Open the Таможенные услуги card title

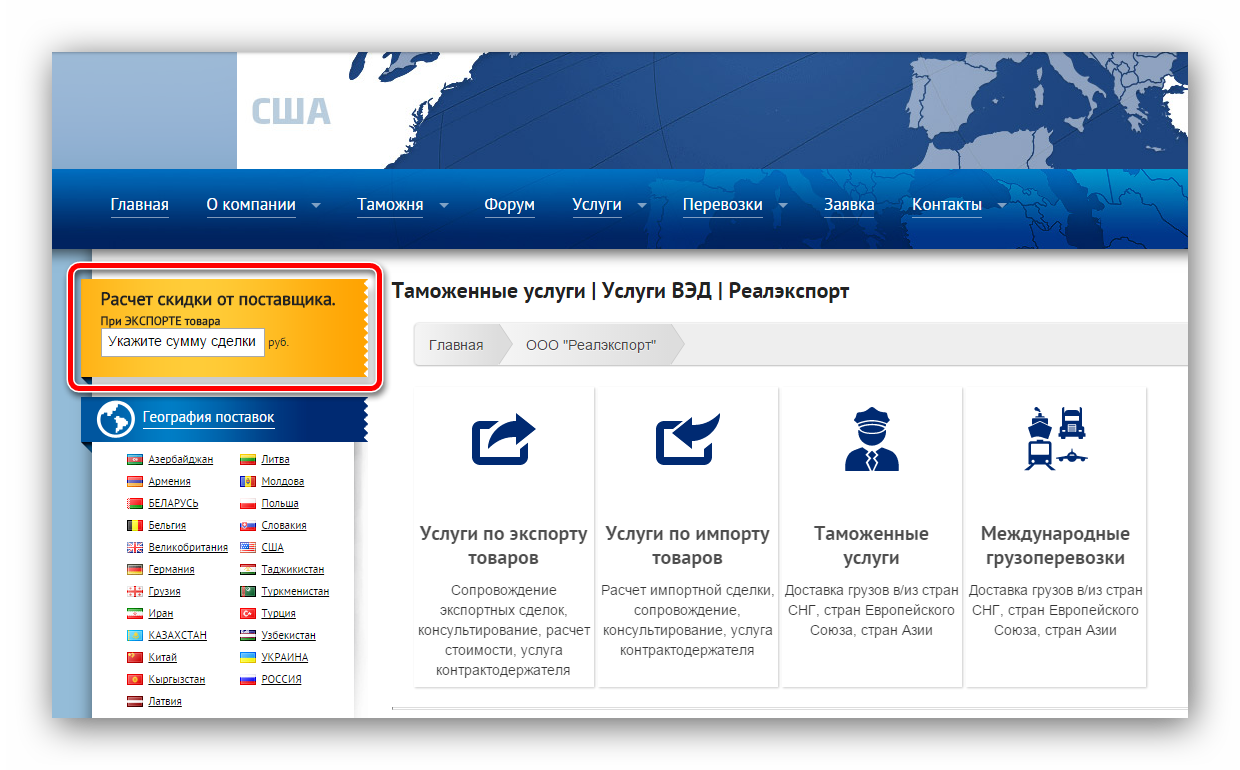872,546
